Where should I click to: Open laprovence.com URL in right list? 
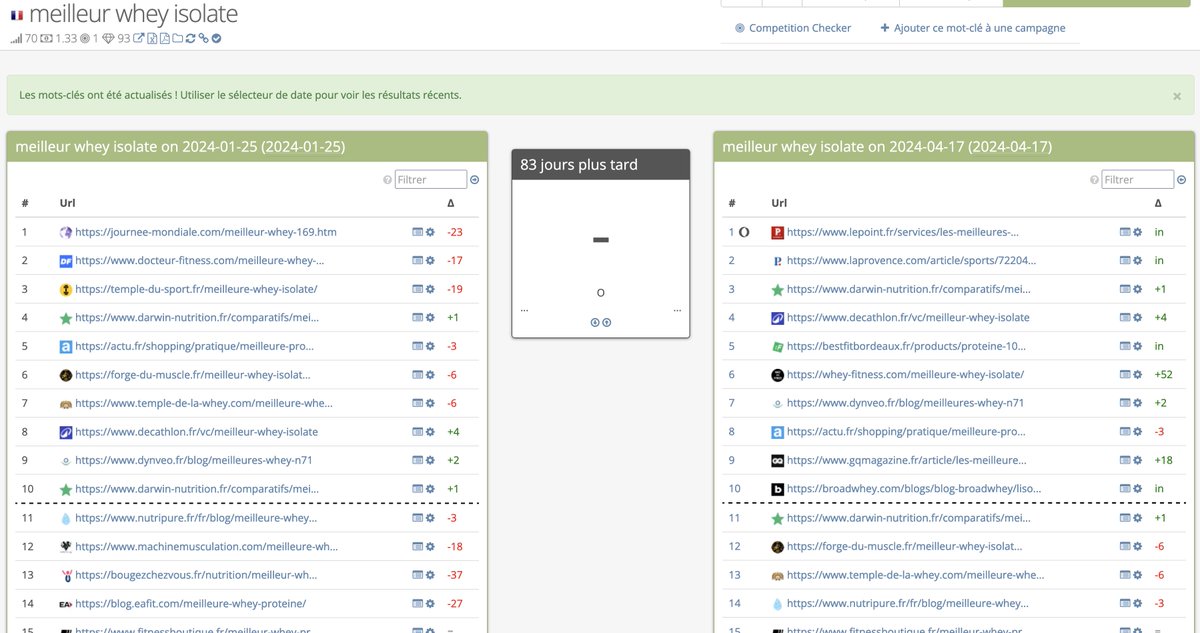point(912,261)
